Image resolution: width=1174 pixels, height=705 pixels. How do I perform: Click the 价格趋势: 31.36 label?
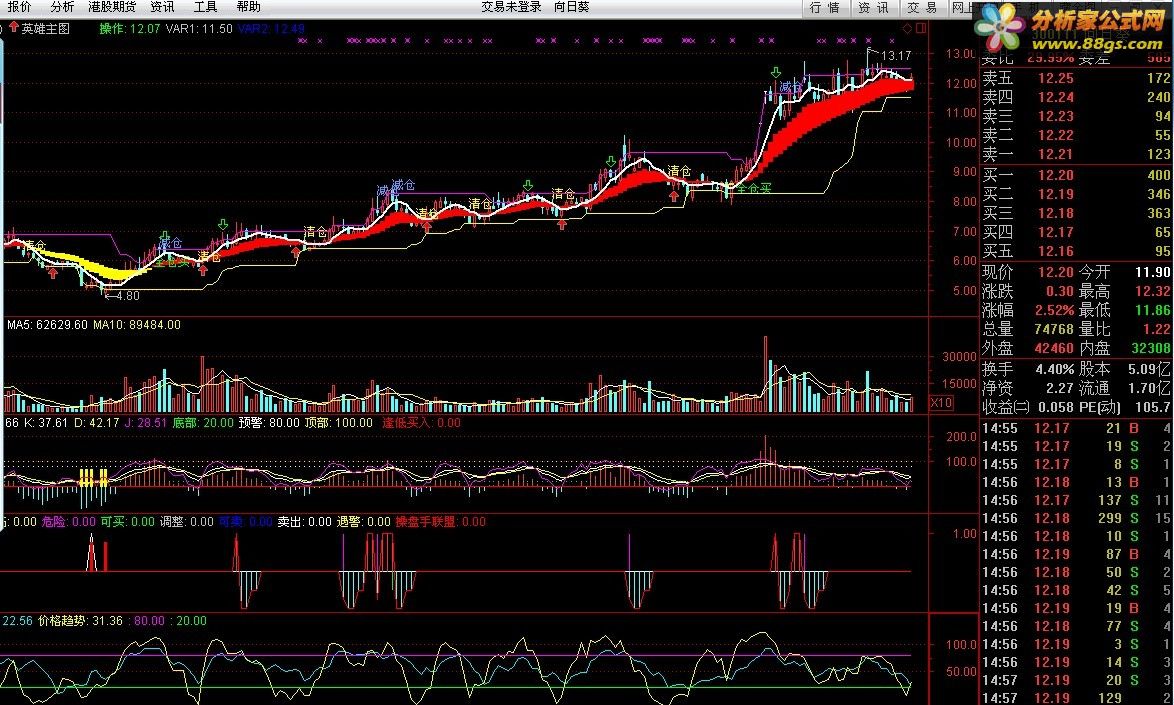pyautogui.click(x=80, y=620)
